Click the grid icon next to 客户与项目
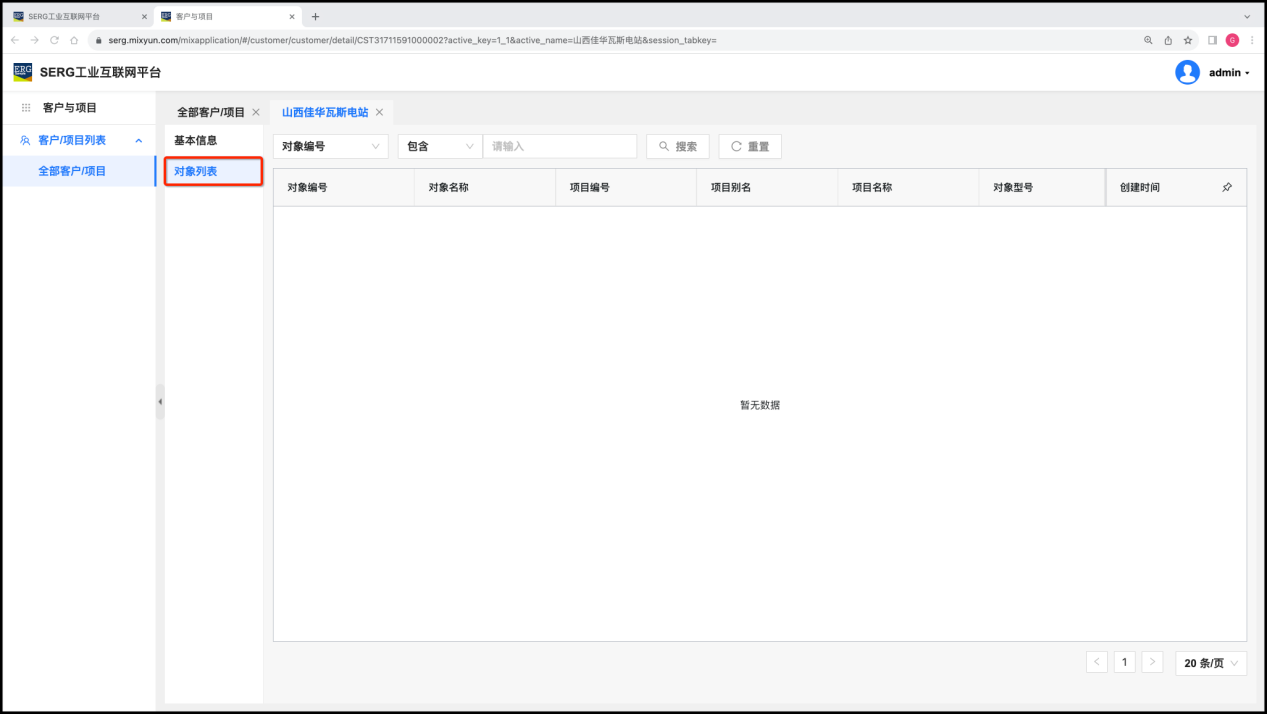The width and height of the screenshot is (1267, 714). 26,108
